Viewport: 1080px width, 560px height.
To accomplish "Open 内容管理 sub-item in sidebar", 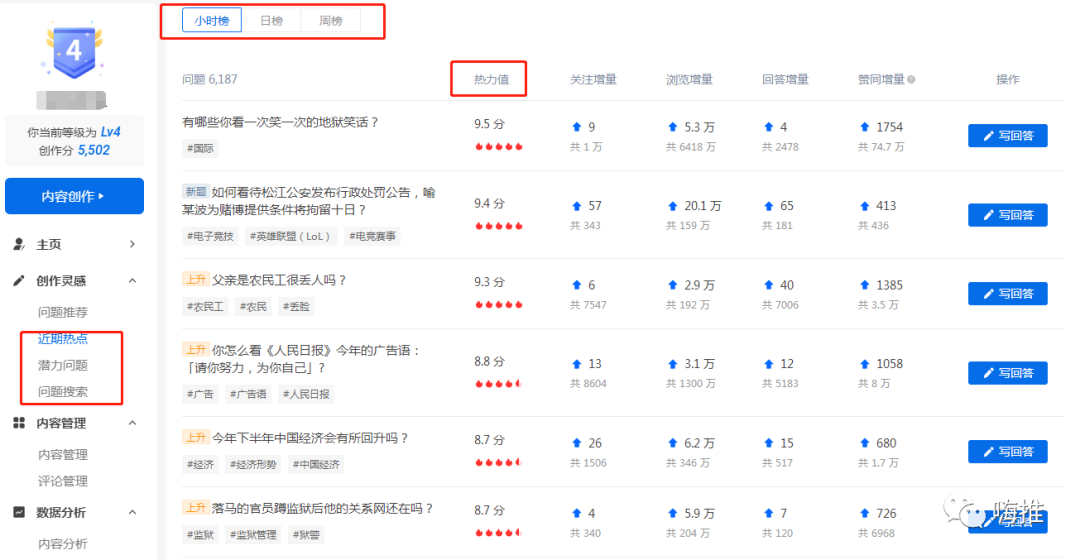I will (x=63, y=455).
